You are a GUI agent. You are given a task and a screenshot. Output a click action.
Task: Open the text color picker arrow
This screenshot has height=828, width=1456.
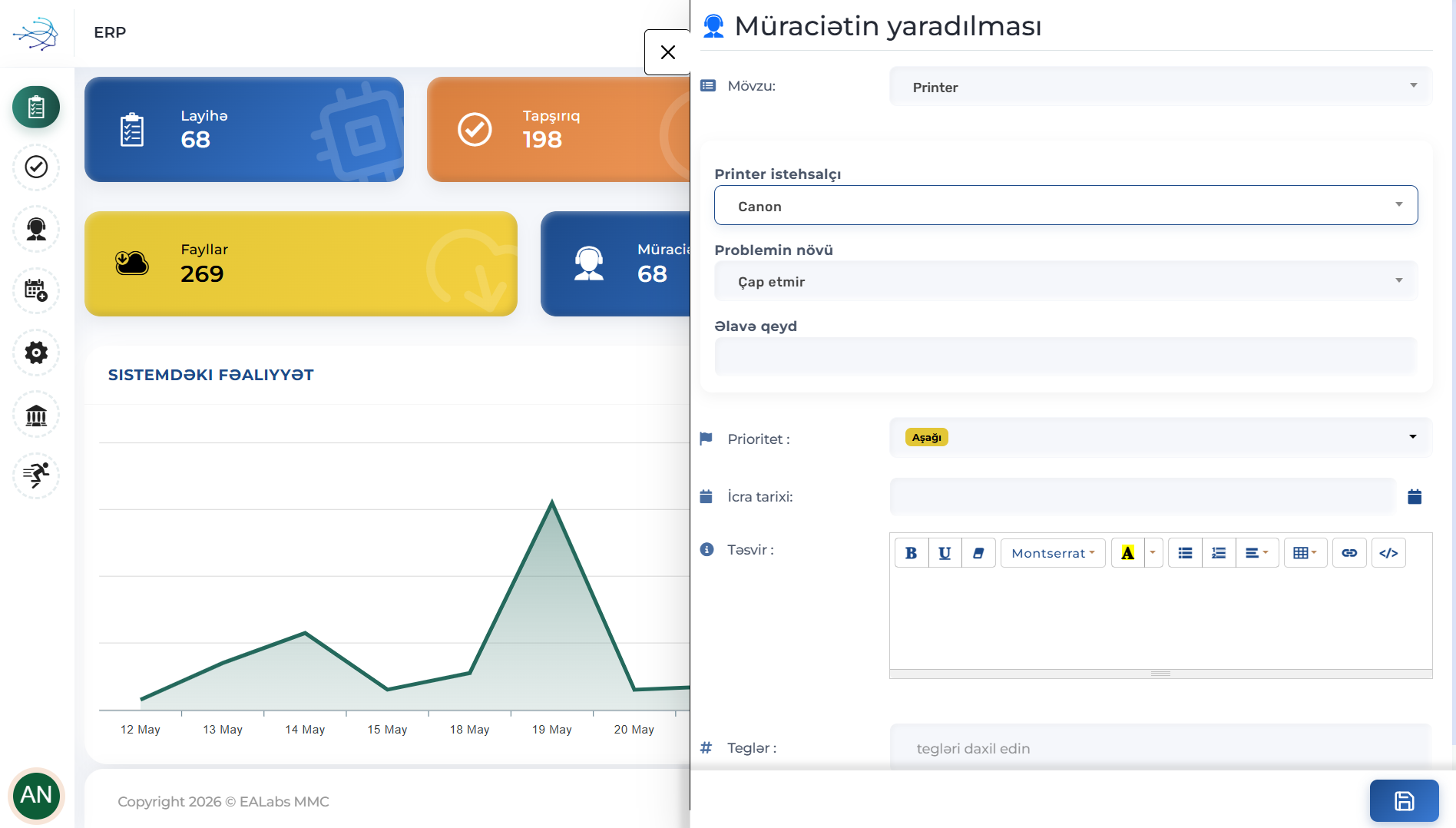click(1153, 553)
